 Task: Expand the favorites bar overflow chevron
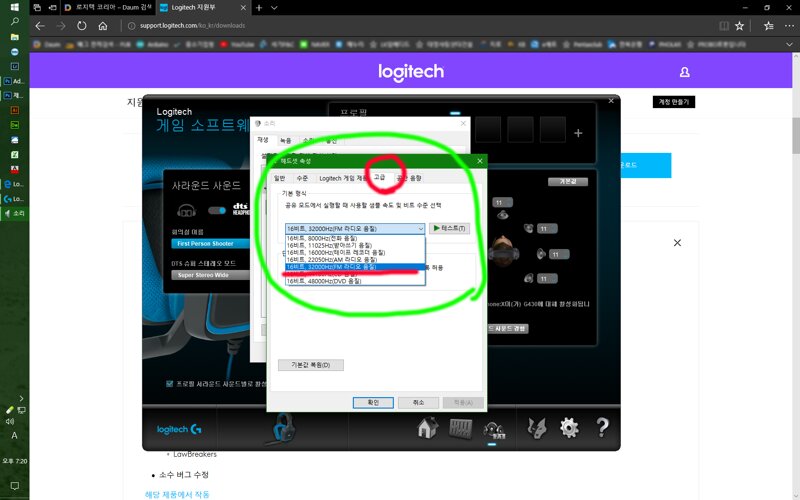tap(789, 45)
